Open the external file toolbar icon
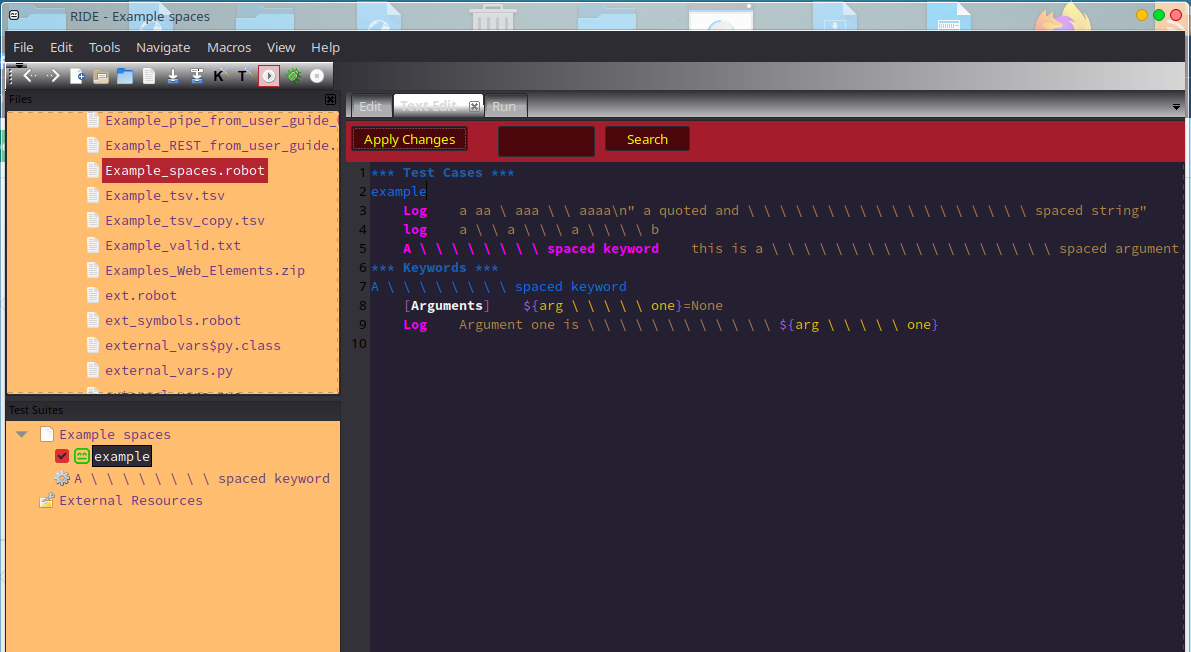Screen dimensions: 1191x652 click(149, 76)
